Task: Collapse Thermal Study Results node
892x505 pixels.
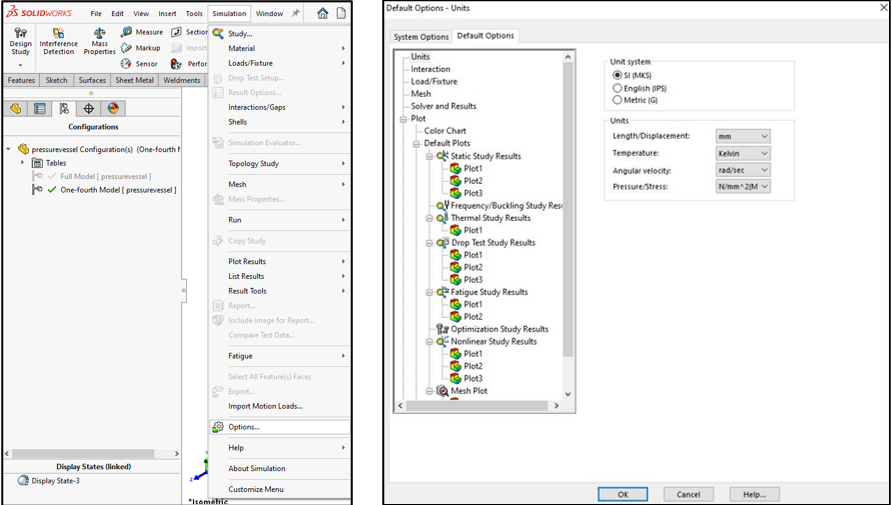Action: [430, 218]
